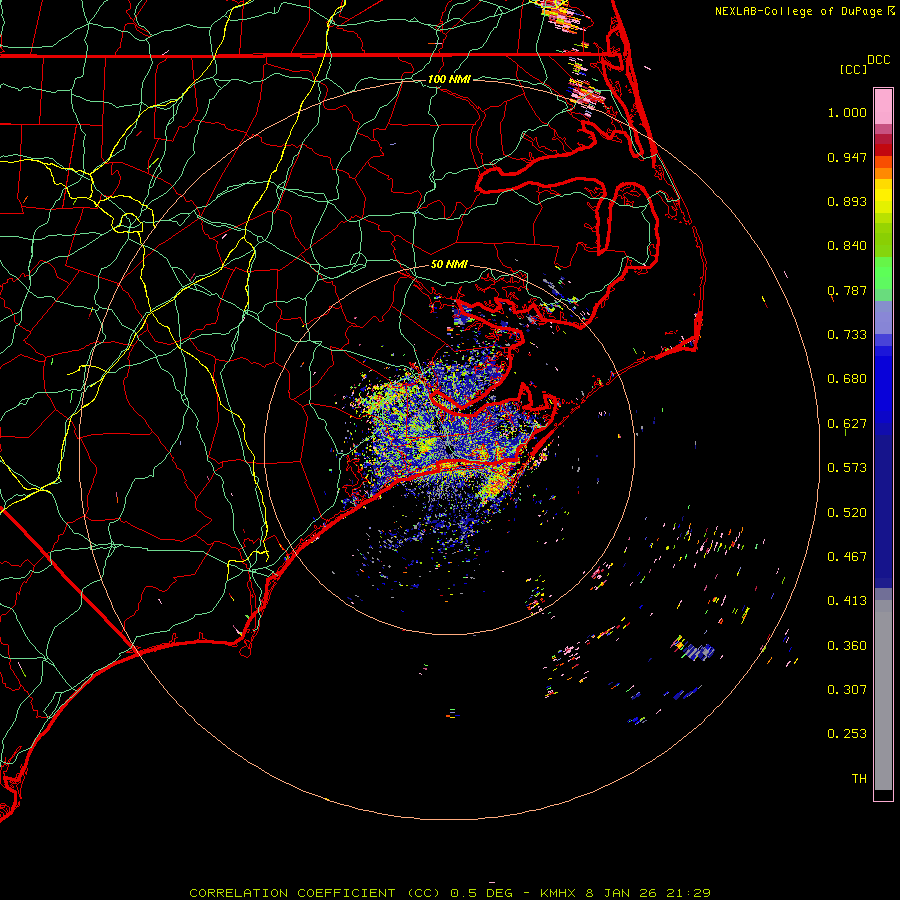Click the 0.787 scale value
The image size is (900, 900).
point(847,290)
